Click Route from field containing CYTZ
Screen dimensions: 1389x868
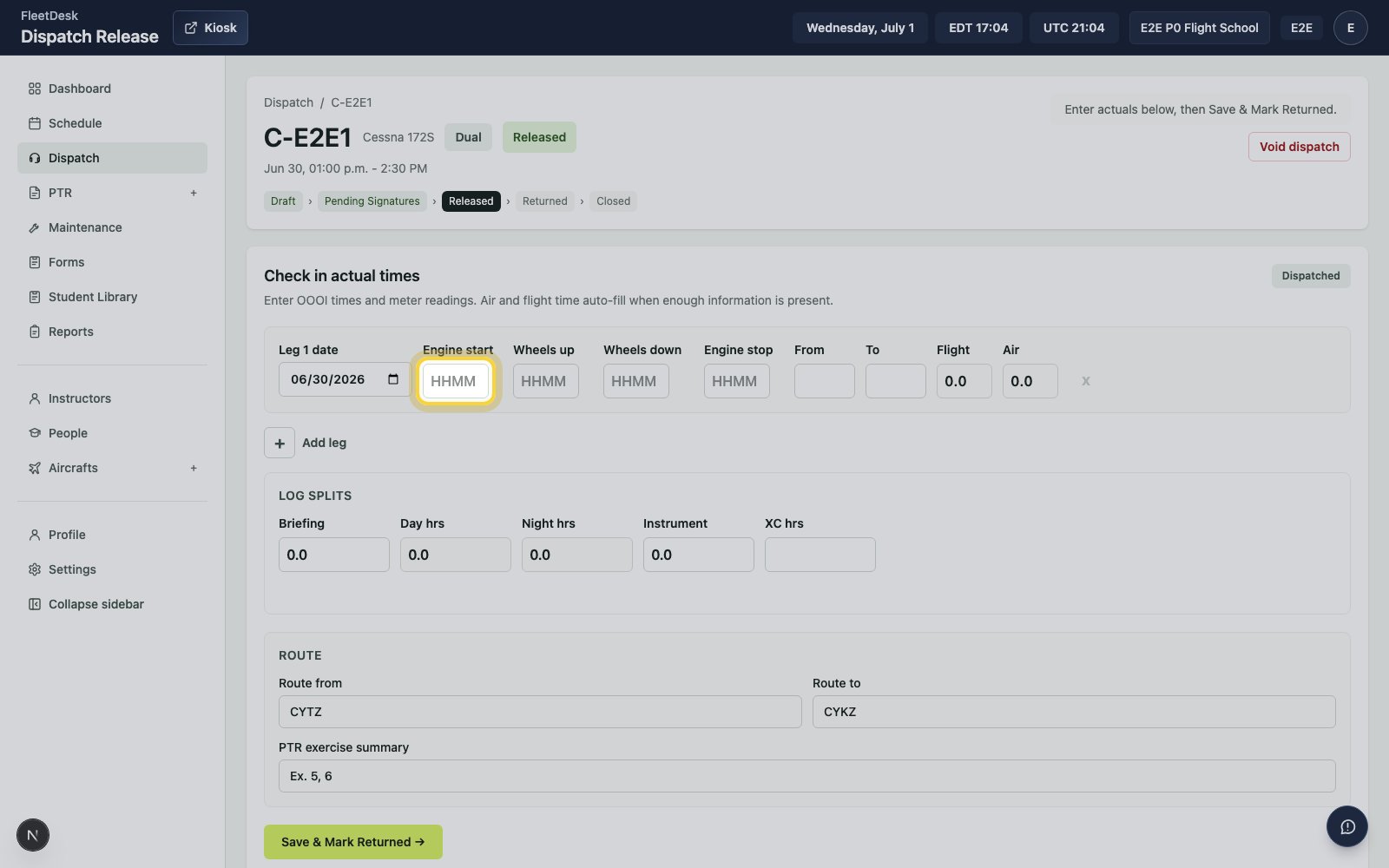[x=540, y=712]
